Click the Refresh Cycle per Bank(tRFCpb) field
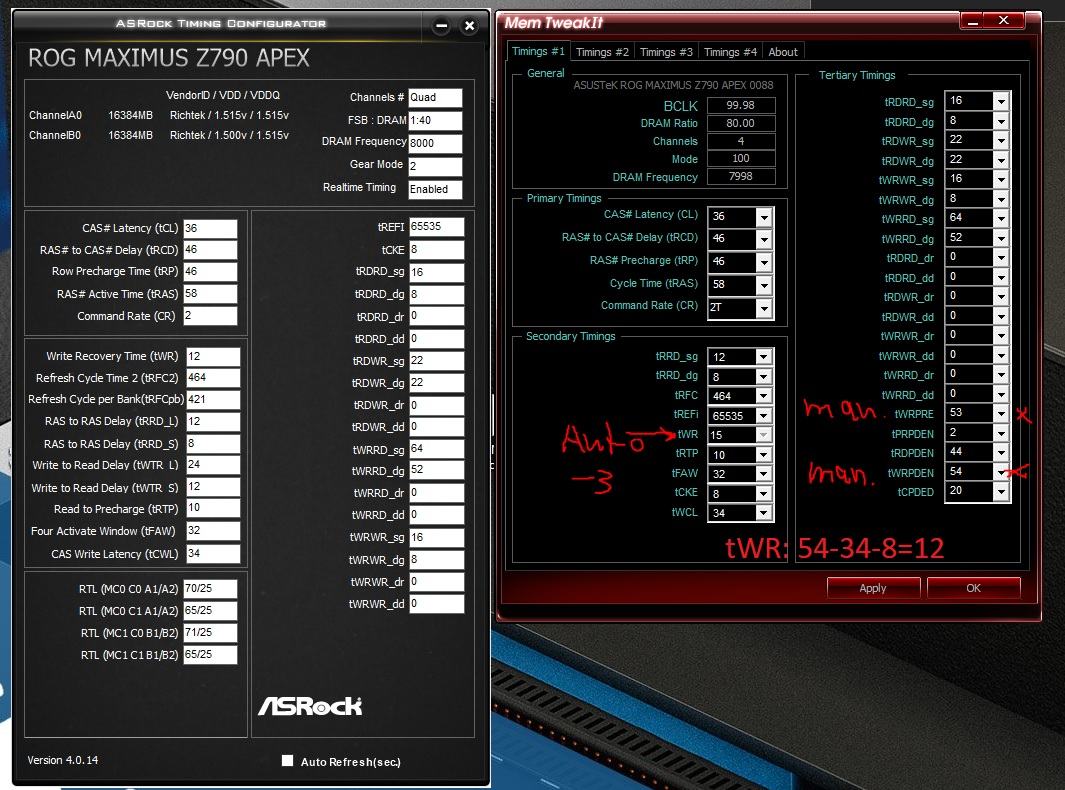This screenshot has width=1065, height=790. [x=213, y=399]
